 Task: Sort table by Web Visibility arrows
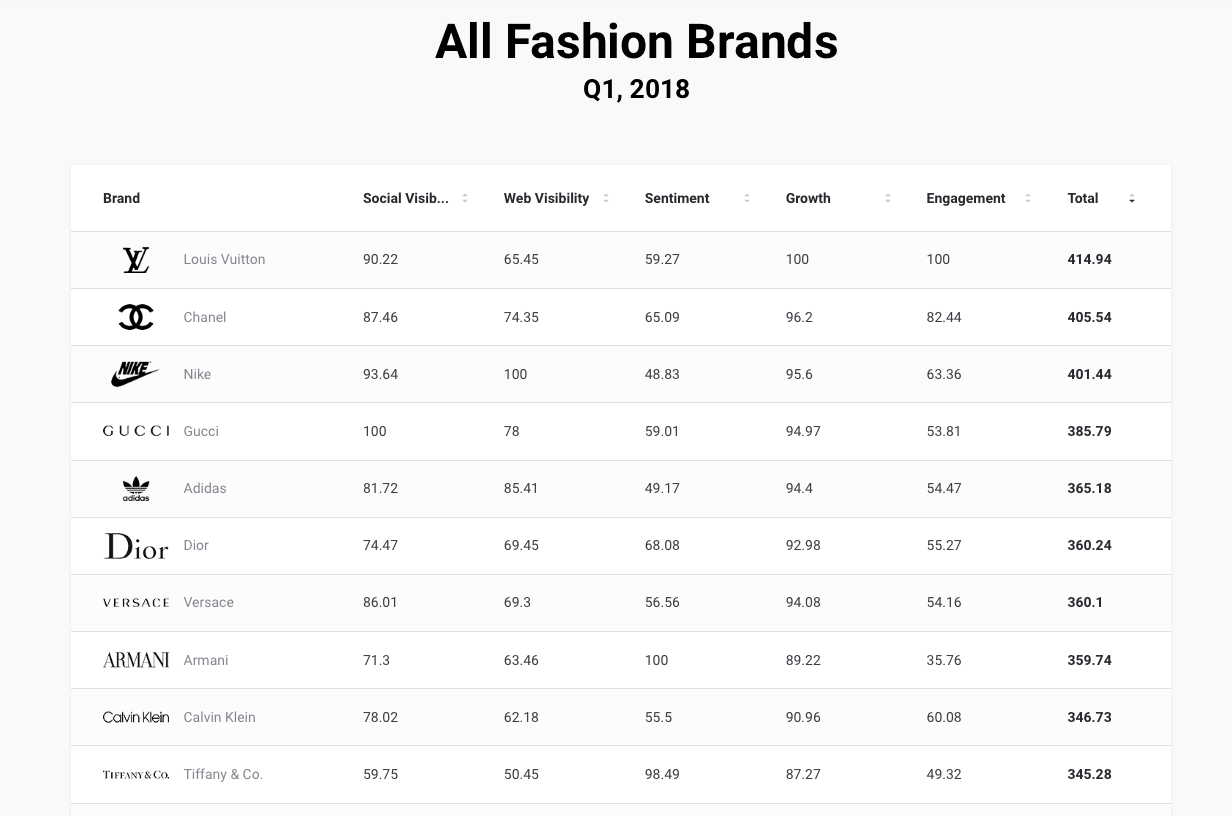tap(606, 198)
